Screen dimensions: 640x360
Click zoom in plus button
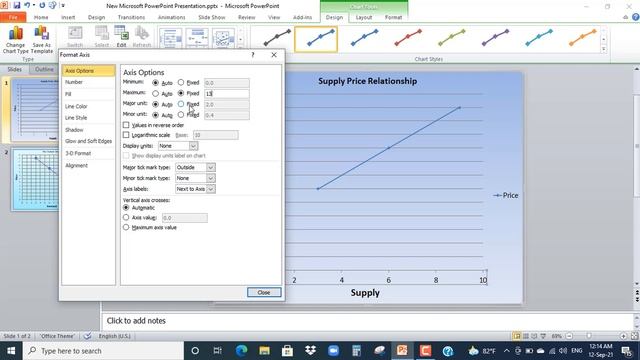tap(623, 336)
